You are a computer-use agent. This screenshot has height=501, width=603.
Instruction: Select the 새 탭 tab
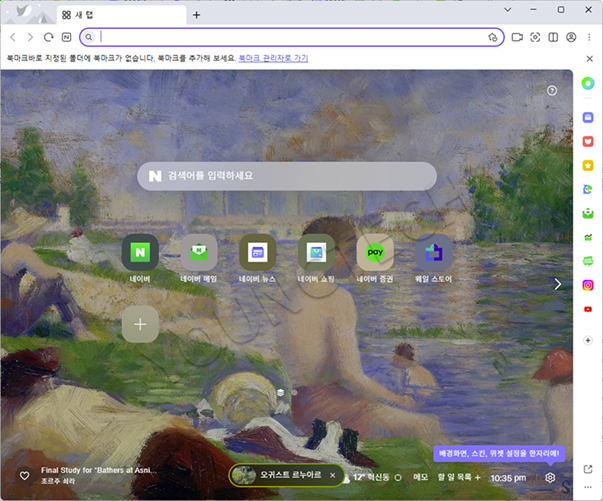[x=122, y=15]
